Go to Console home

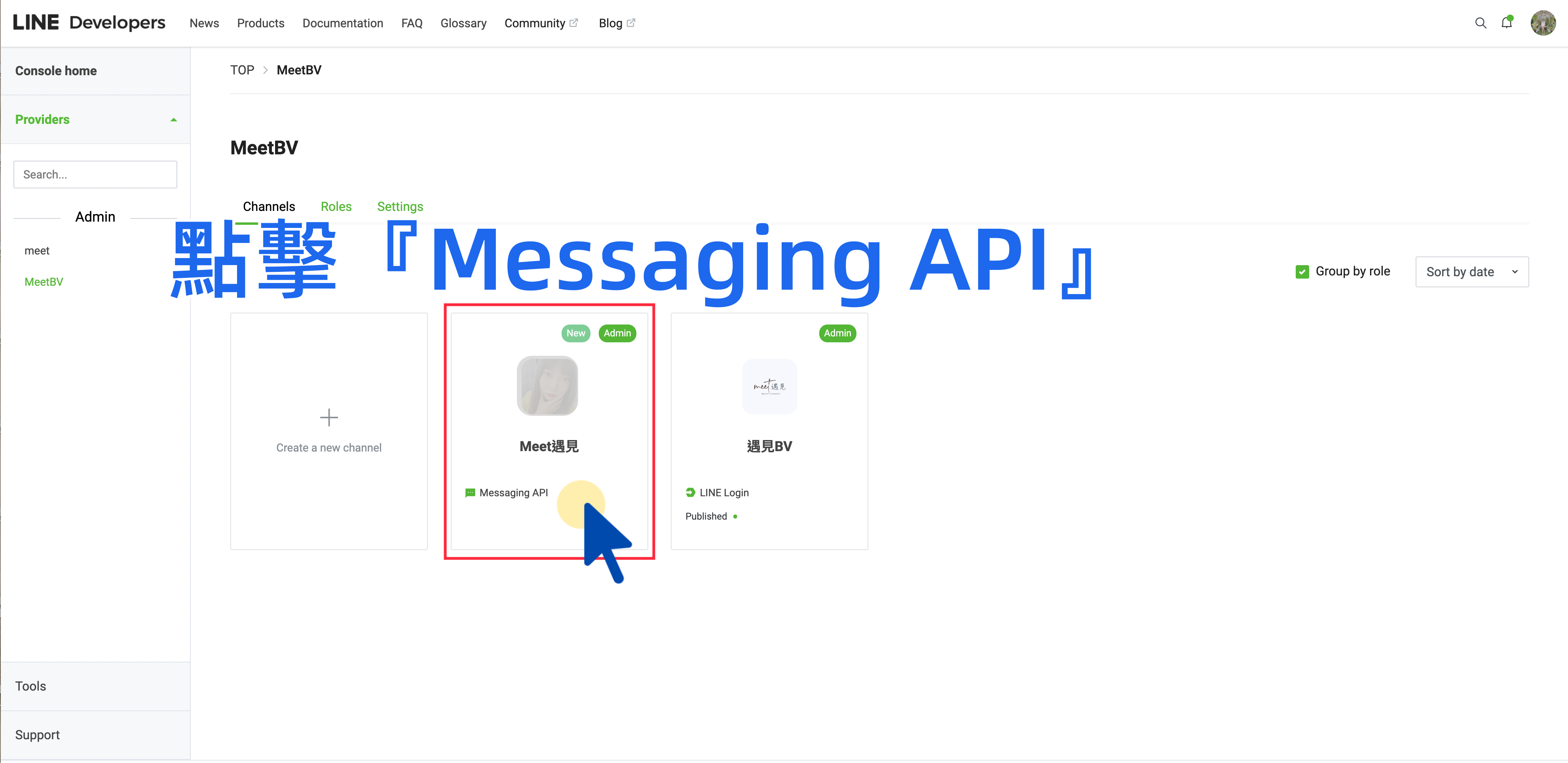click(56, 71)
